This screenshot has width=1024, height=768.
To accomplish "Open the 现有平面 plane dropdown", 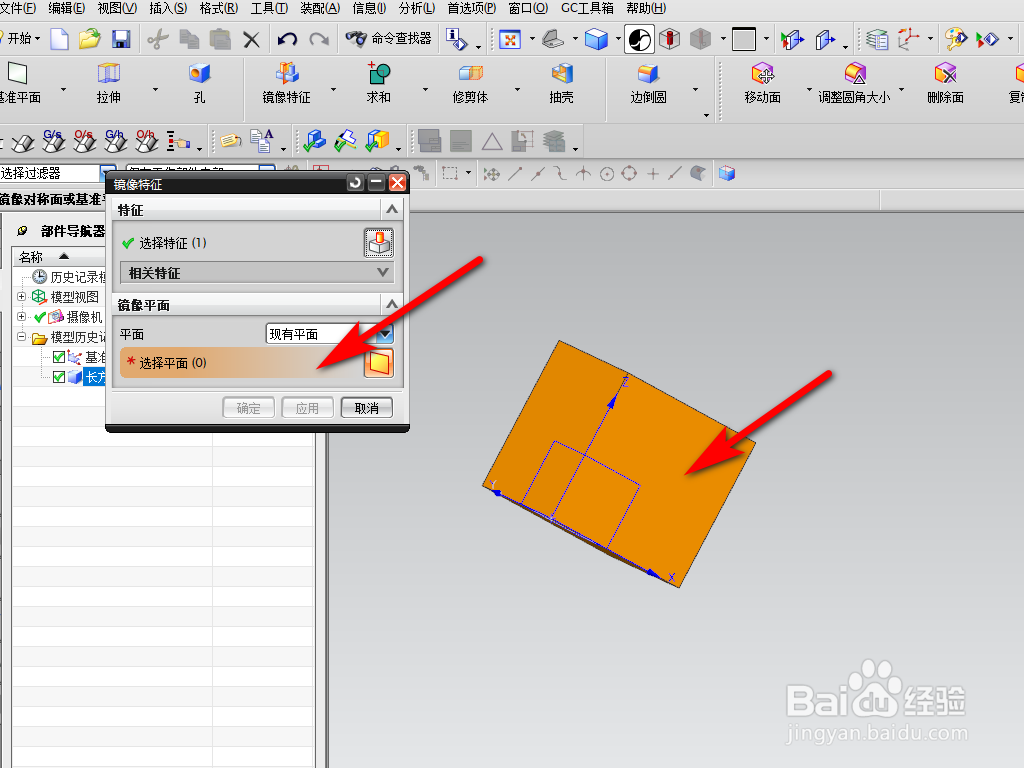I will [383, 332].
